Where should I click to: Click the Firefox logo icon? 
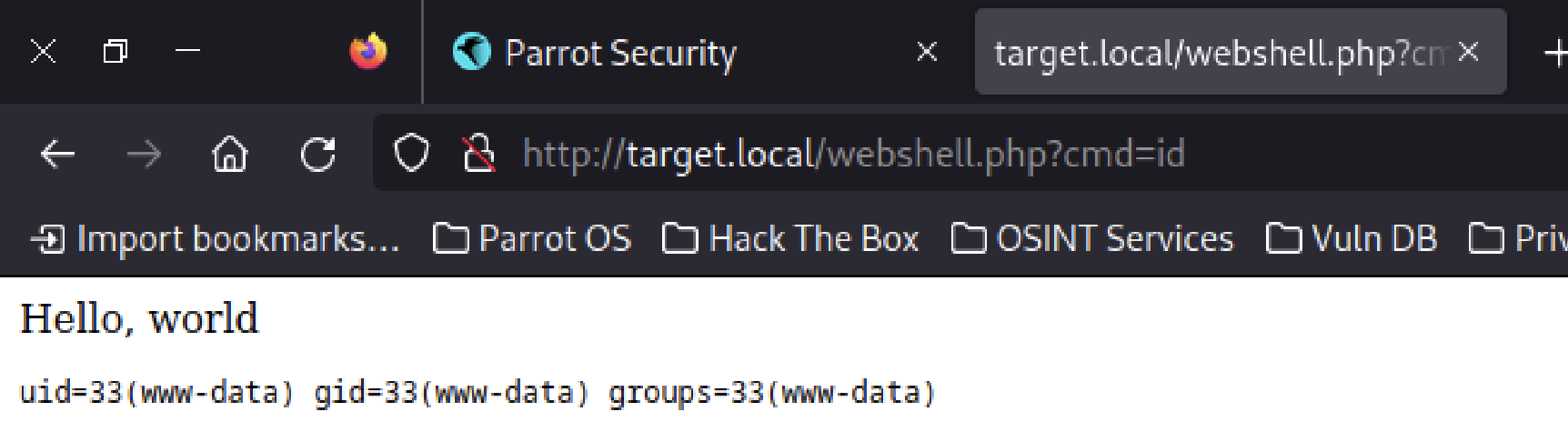coord(368,52)
